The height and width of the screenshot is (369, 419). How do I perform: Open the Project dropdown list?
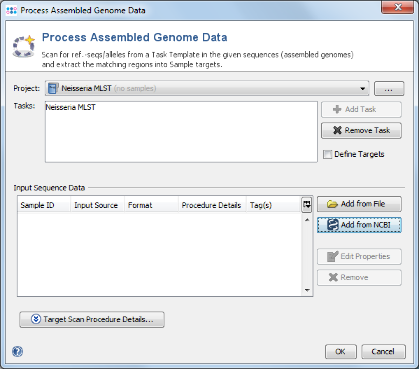[x=207, y=88]
